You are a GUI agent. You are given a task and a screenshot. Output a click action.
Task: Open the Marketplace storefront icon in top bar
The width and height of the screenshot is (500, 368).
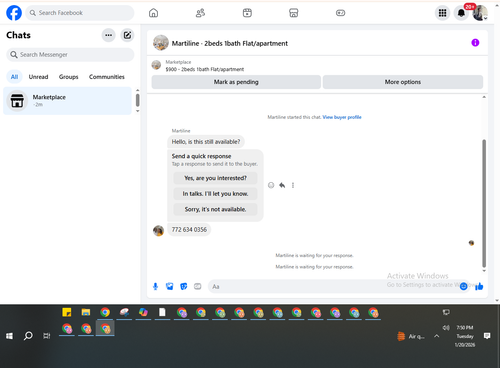point(294,13)
